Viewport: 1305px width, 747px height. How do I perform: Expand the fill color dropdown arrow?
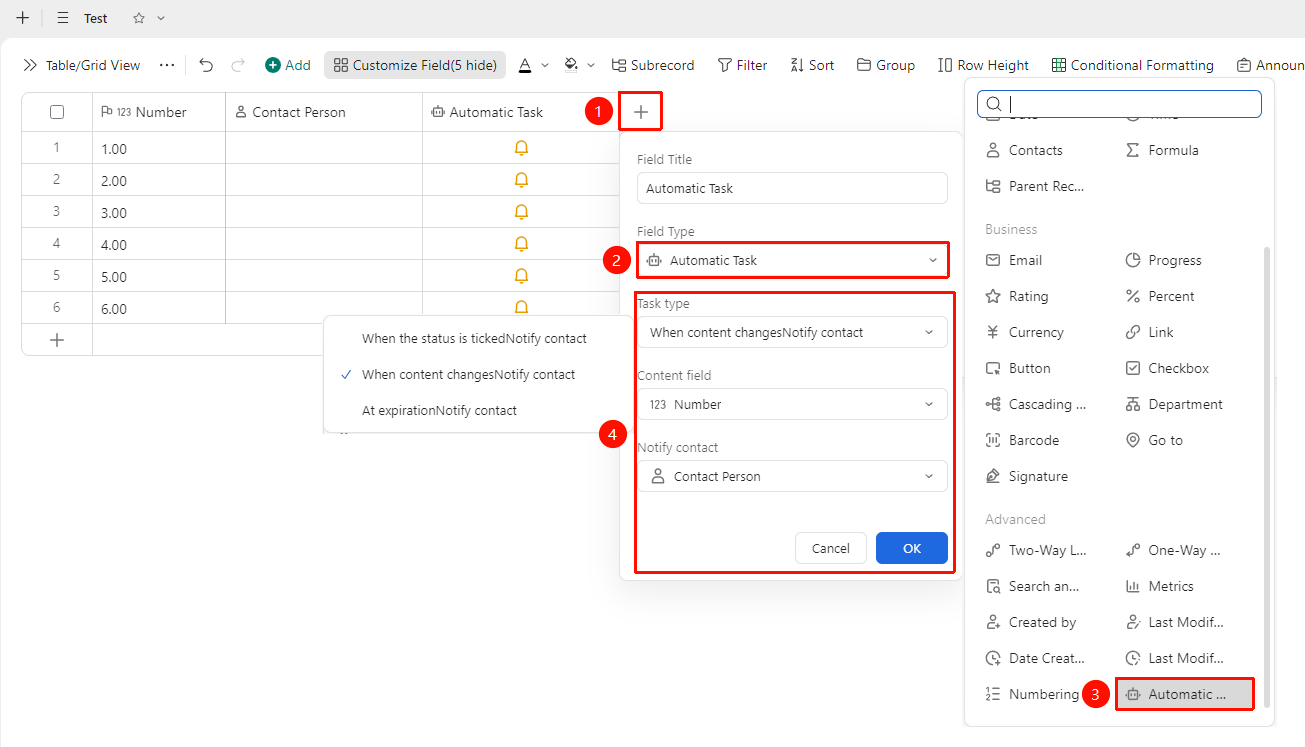(591, 65)
